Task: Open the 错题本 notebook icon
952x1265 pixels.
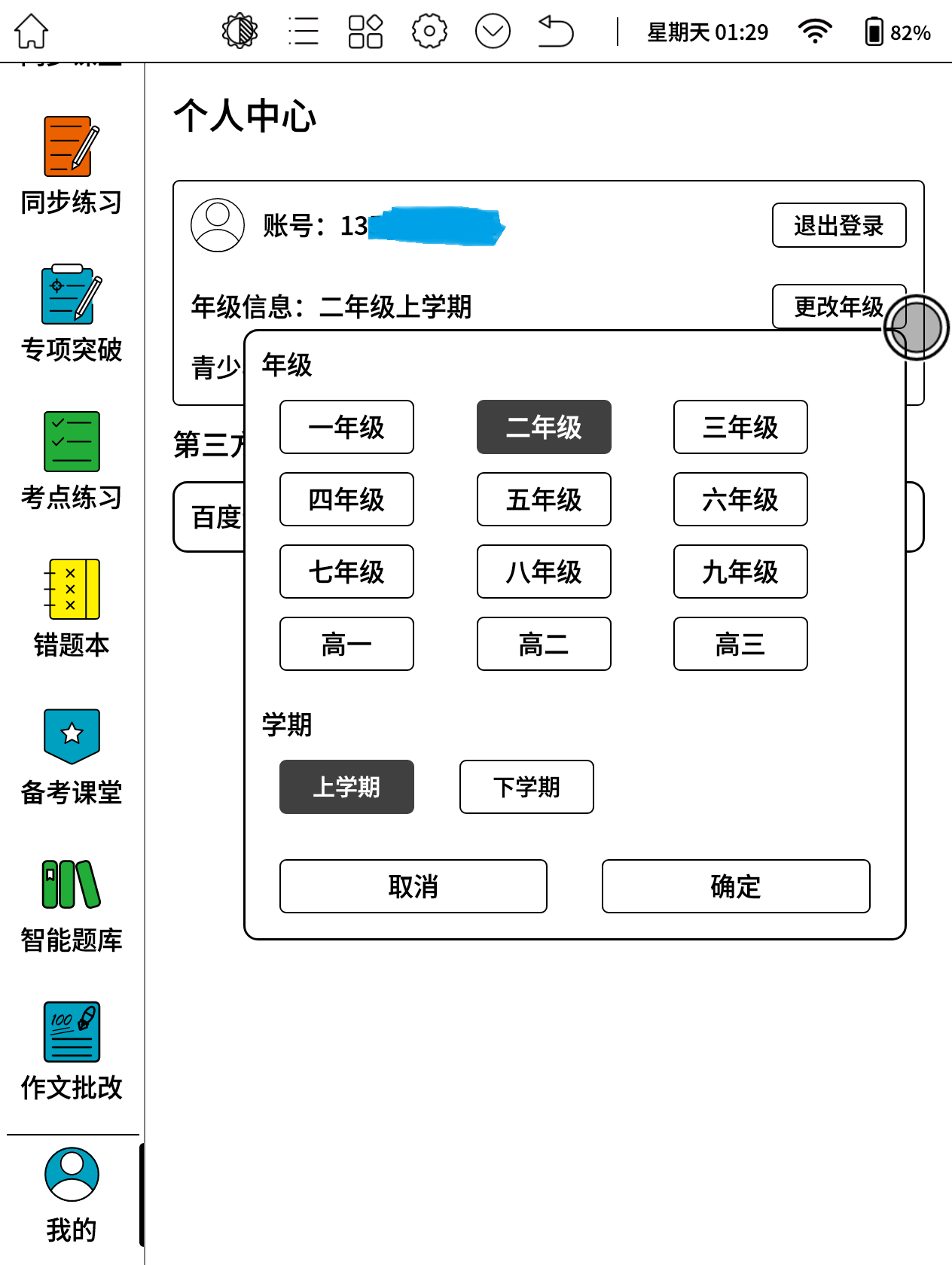Action: [x=72, y=589]
